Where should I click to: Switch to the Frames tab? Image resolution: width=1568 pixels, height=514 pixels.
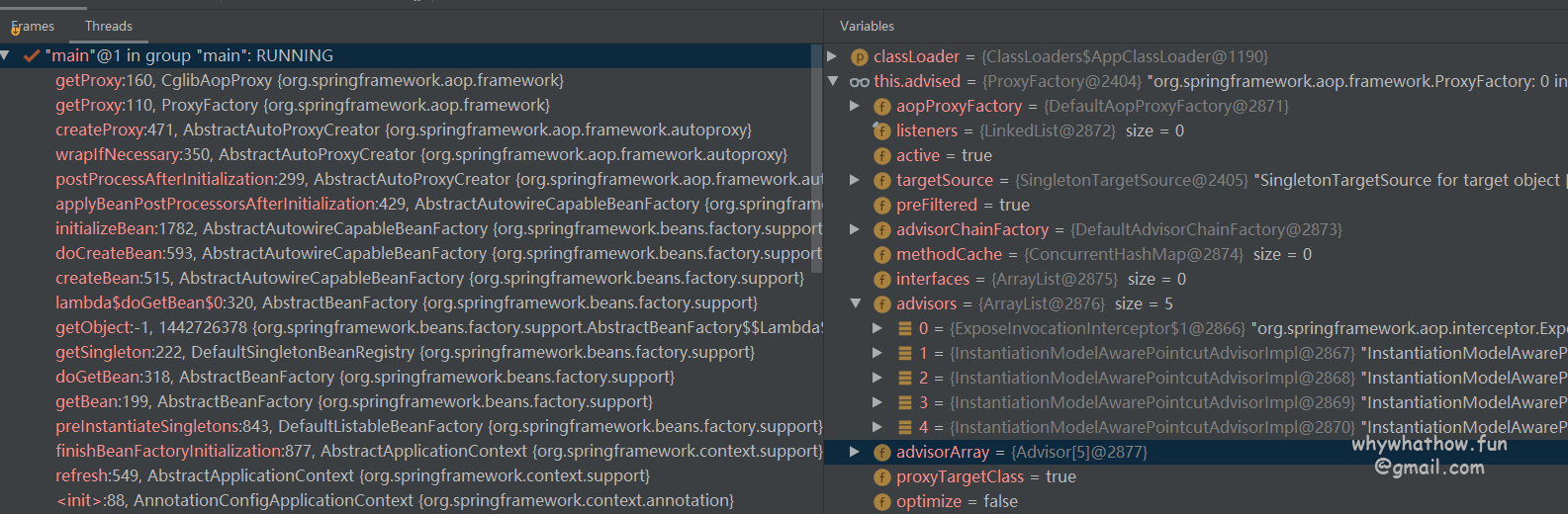click(33, 27)
